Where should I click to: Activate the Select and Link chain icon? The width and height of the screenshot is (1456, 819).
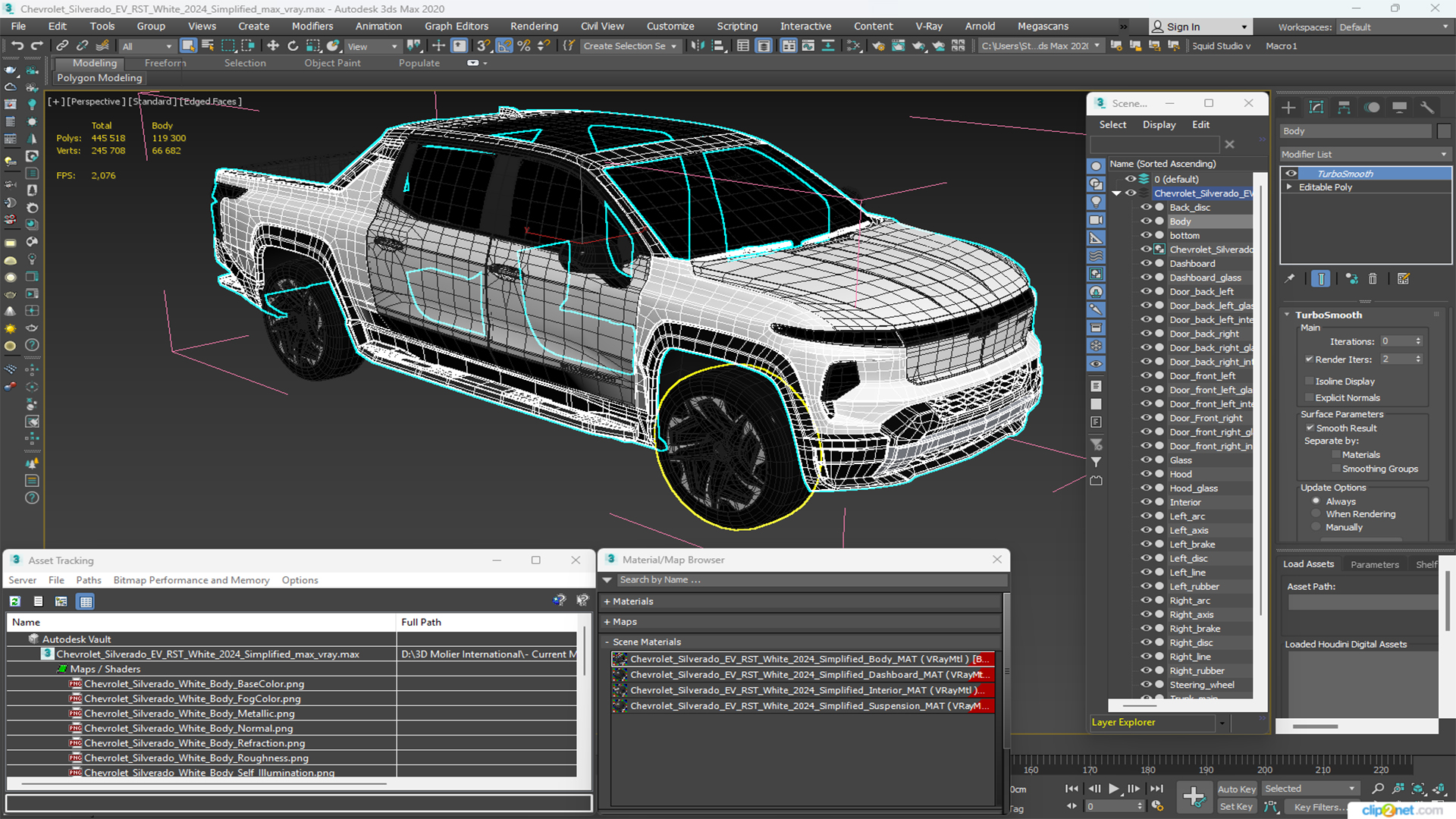63,45
